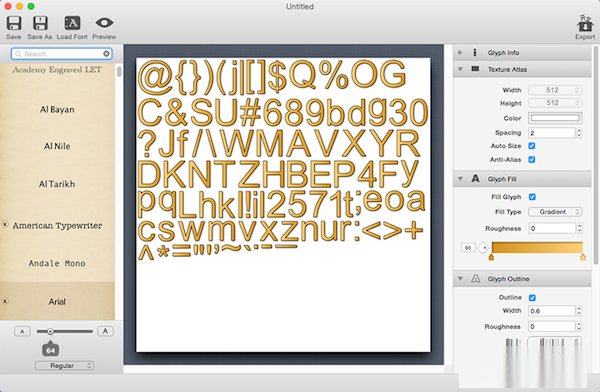Collapse the Texture Atlas section
Image resolution: width=600 pixels, height=392 pixels.
(x=460, y=69)
